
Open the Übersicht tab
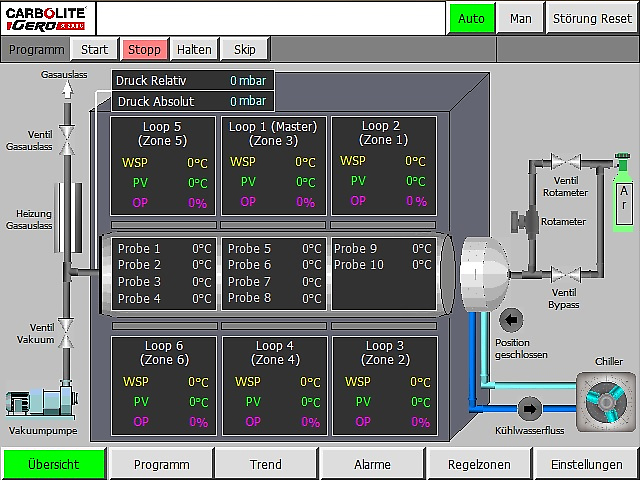click(x=54, y=464)
